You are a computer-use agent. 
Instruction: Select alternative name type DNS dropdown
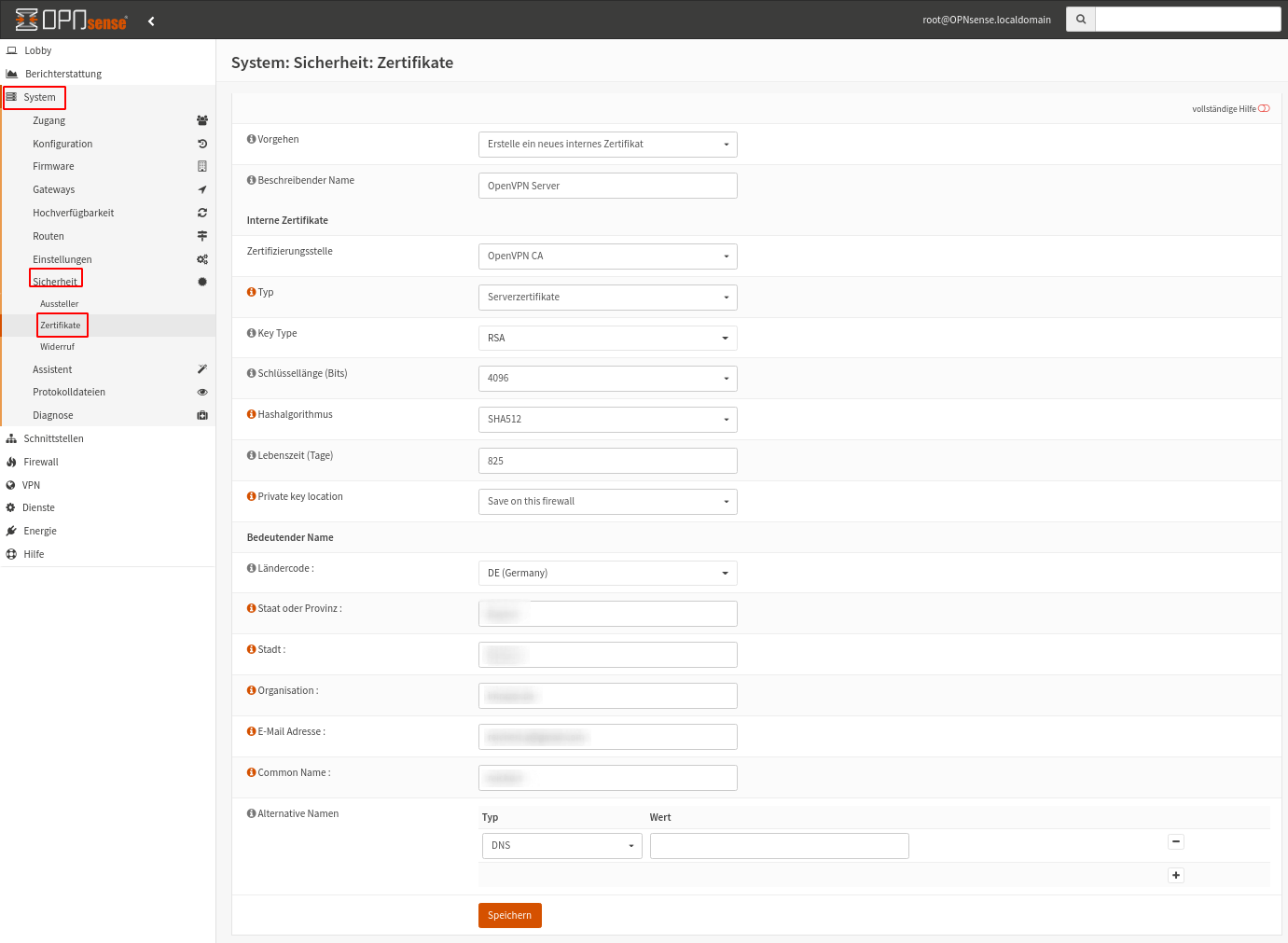click(x=561, y=846)
